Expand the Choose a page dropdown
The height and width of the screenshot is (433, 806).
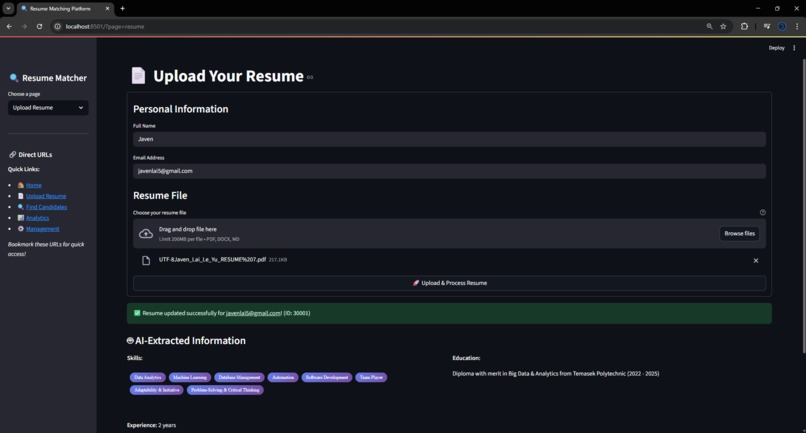point(48,107)
